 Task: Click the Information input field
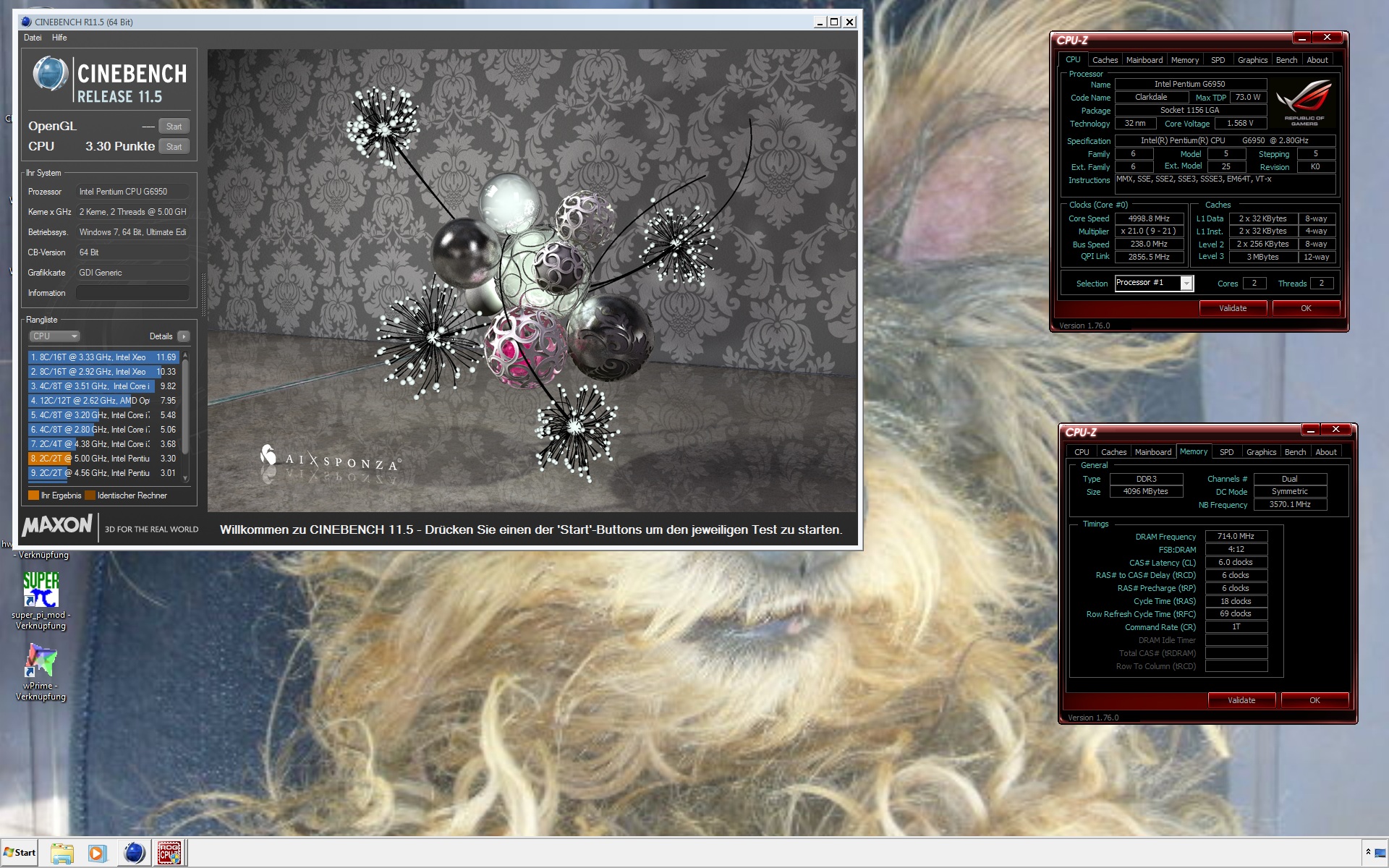[x=132, y=293]
